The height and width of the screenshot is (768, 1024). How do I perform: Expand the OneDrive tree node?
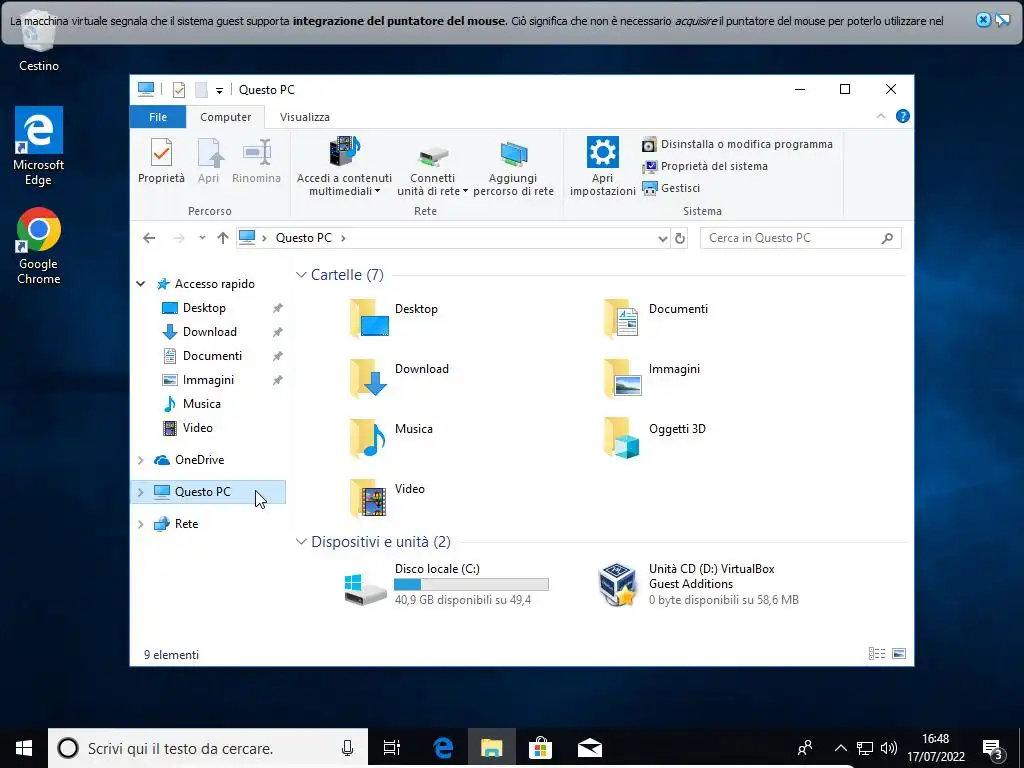[x=140, y=460]
